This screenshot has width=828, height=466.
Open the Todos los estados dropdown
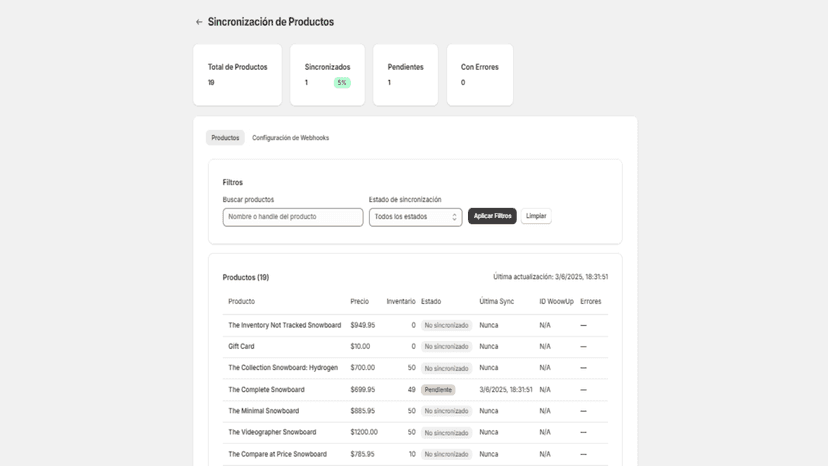[x=416, y=217]
